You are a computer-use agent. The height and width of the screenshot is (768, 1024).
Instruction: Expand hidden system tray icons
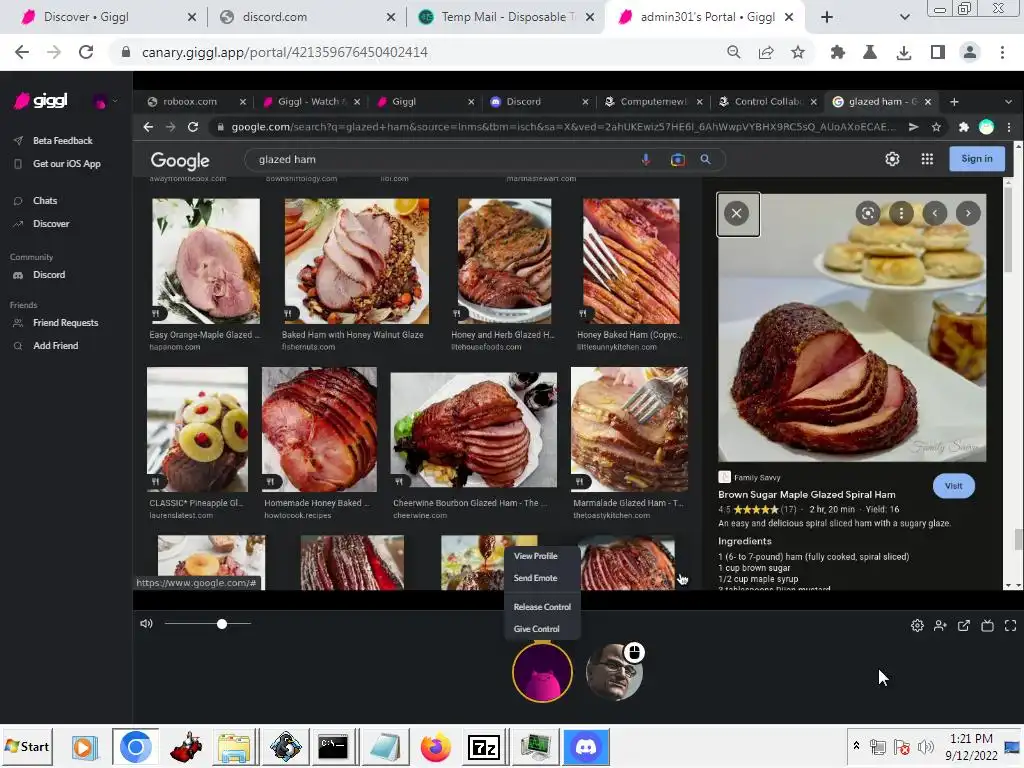pyautogui.click(x=856, y=746)
